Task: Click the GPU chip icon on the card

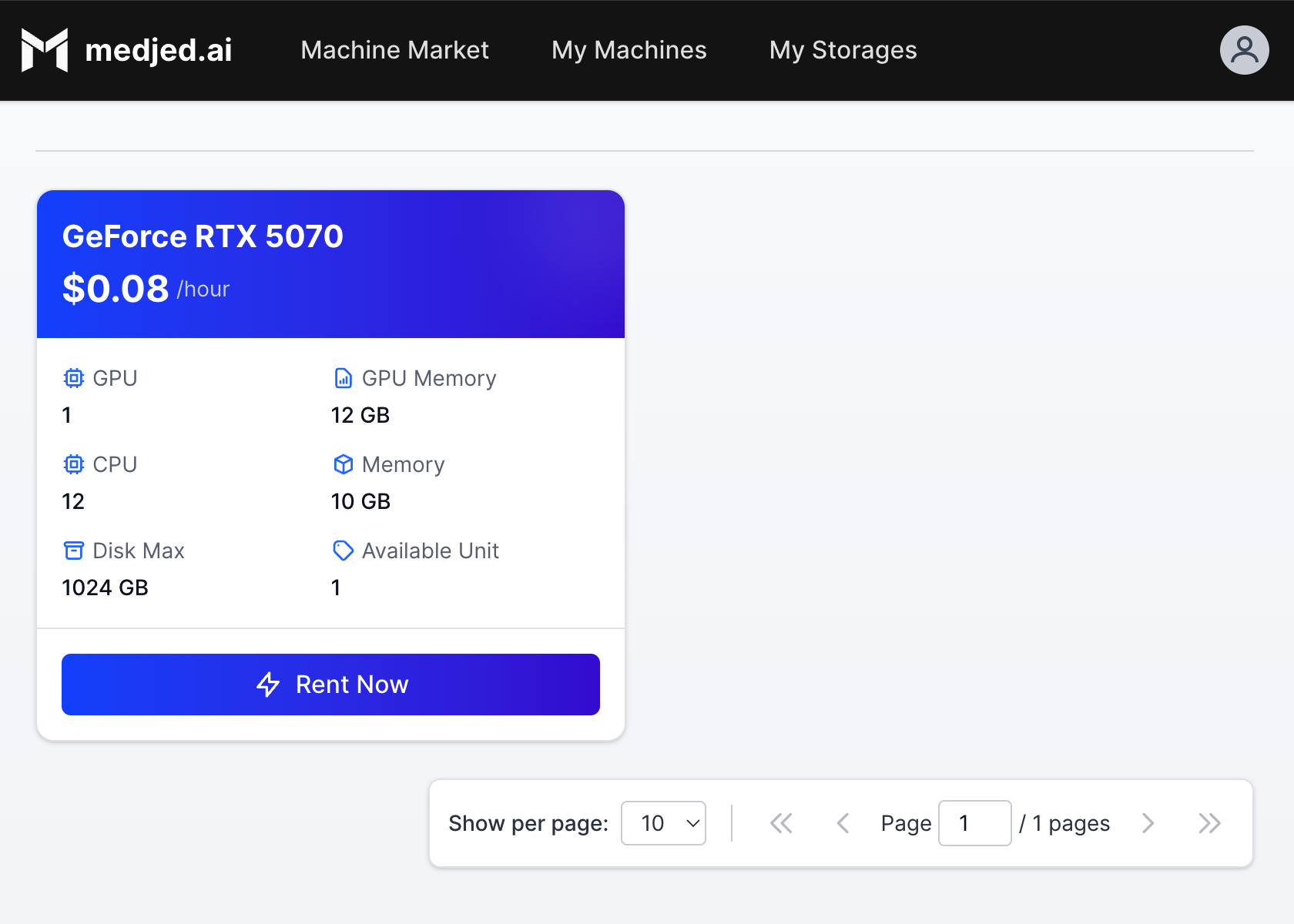Action: click(x=73, y=378)
